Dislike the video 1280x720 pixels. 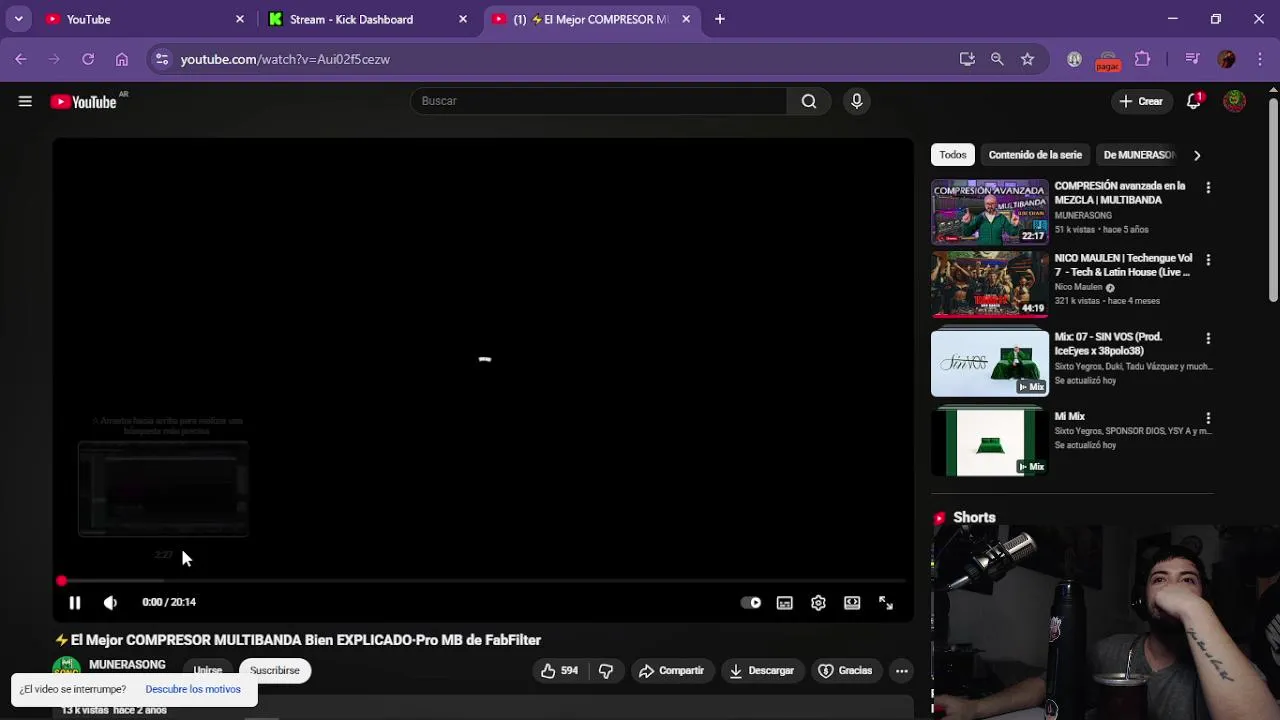pyautogui.click(x=606, y=671)
